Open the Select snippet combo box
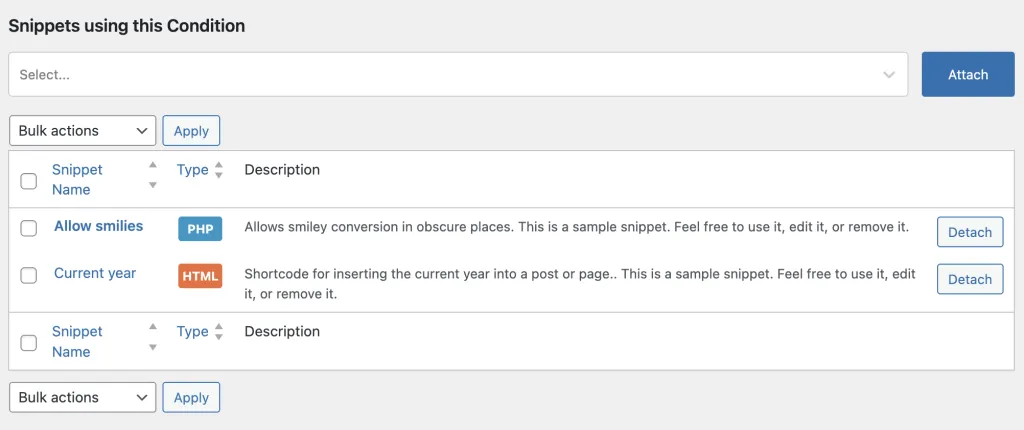 coord(458,74)
